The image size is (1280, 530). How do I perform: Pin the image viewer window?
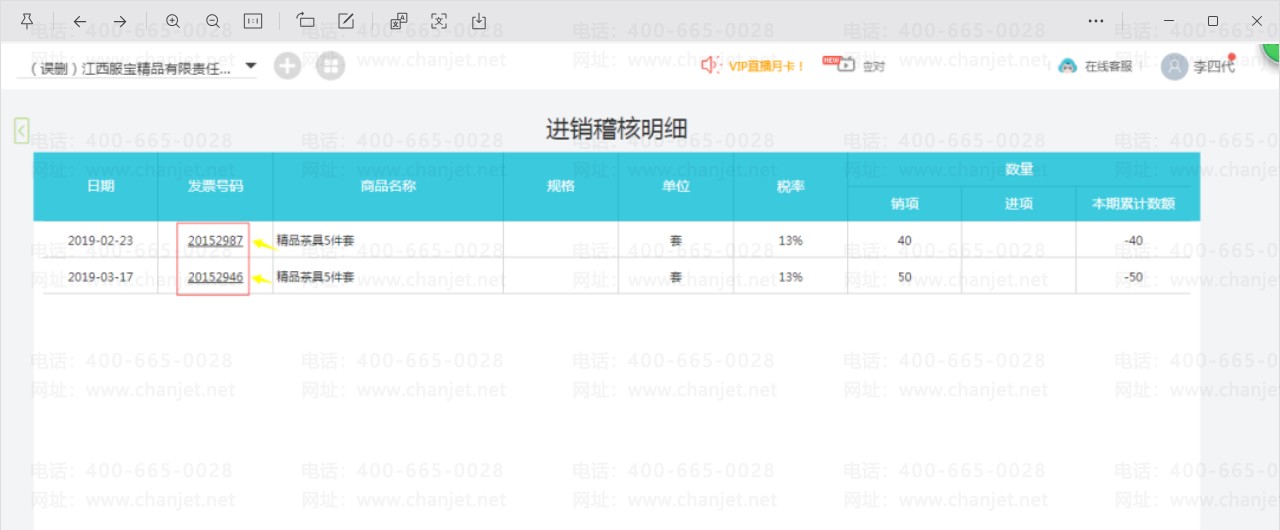pyautogui.click(x=27, y=21)
